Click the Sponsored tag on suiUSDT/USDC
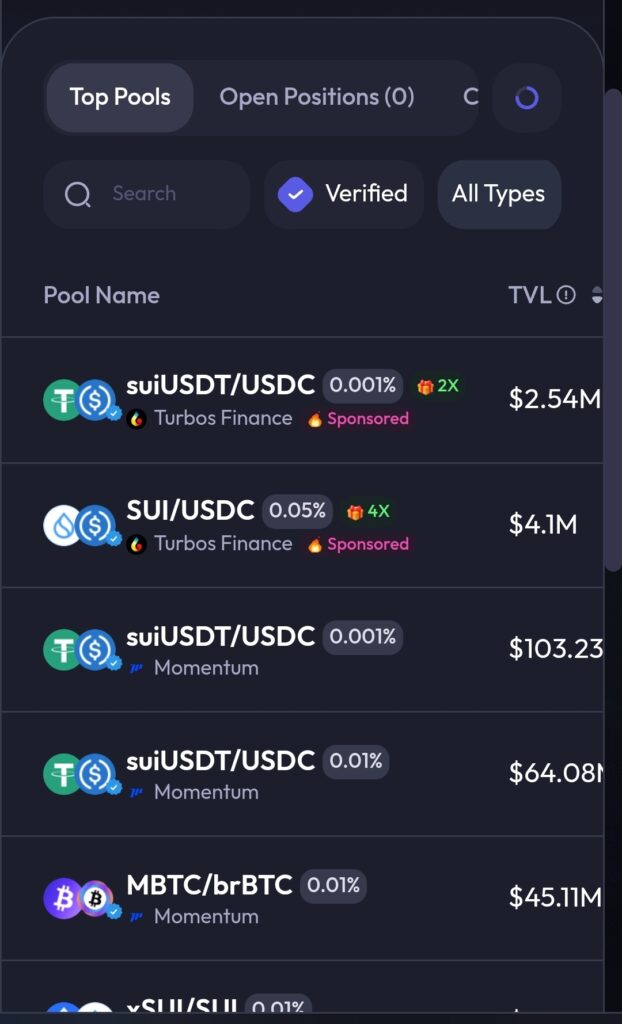The image size is (622, 1024). (x=358, y=419)
